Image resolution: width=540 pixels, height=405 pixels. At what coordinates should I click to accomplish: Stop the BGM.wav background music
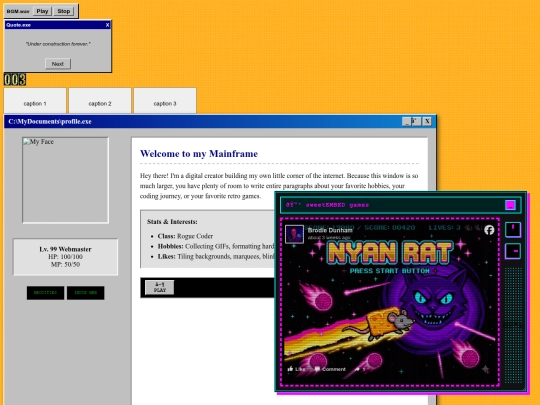pyautogui.click(x=64, y=11)
